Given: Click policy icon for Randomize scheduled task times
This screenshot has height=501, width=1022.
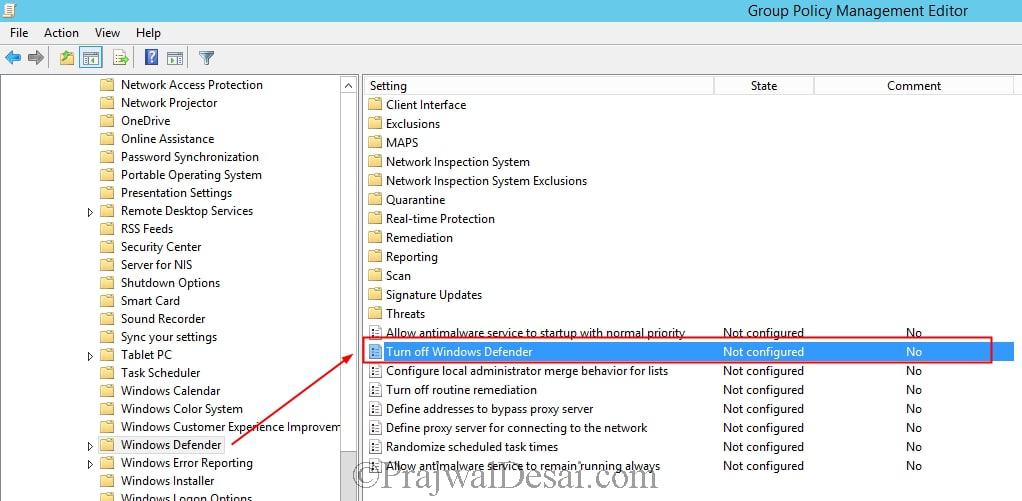Looking at the screenshot, I should [375, 447].
